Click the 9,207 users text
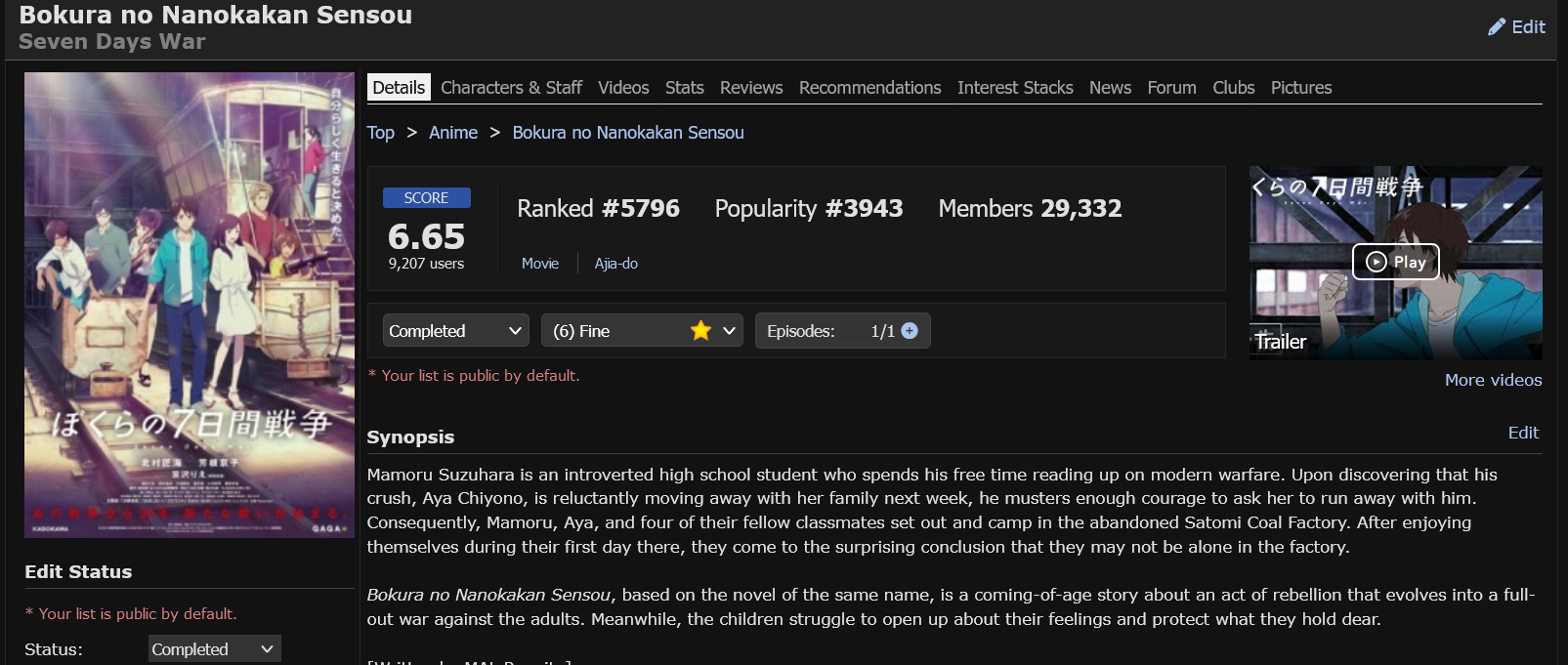 pyautogui.click(x=426, y=264)
